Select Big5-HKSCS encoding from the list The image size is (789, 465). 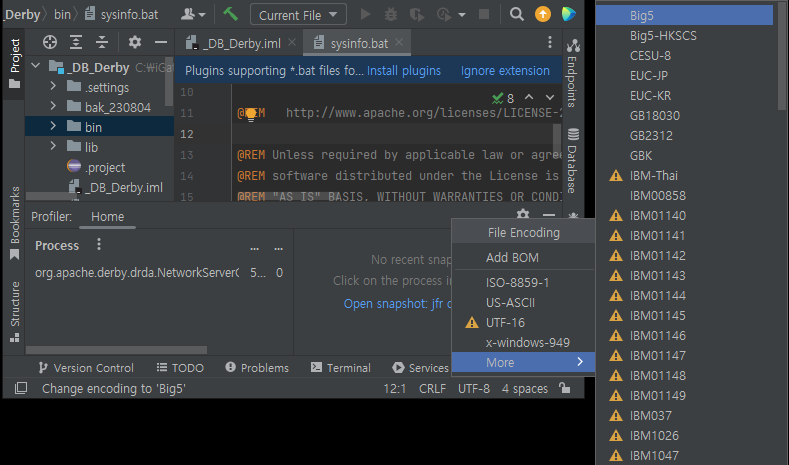[x=663, y=35]
